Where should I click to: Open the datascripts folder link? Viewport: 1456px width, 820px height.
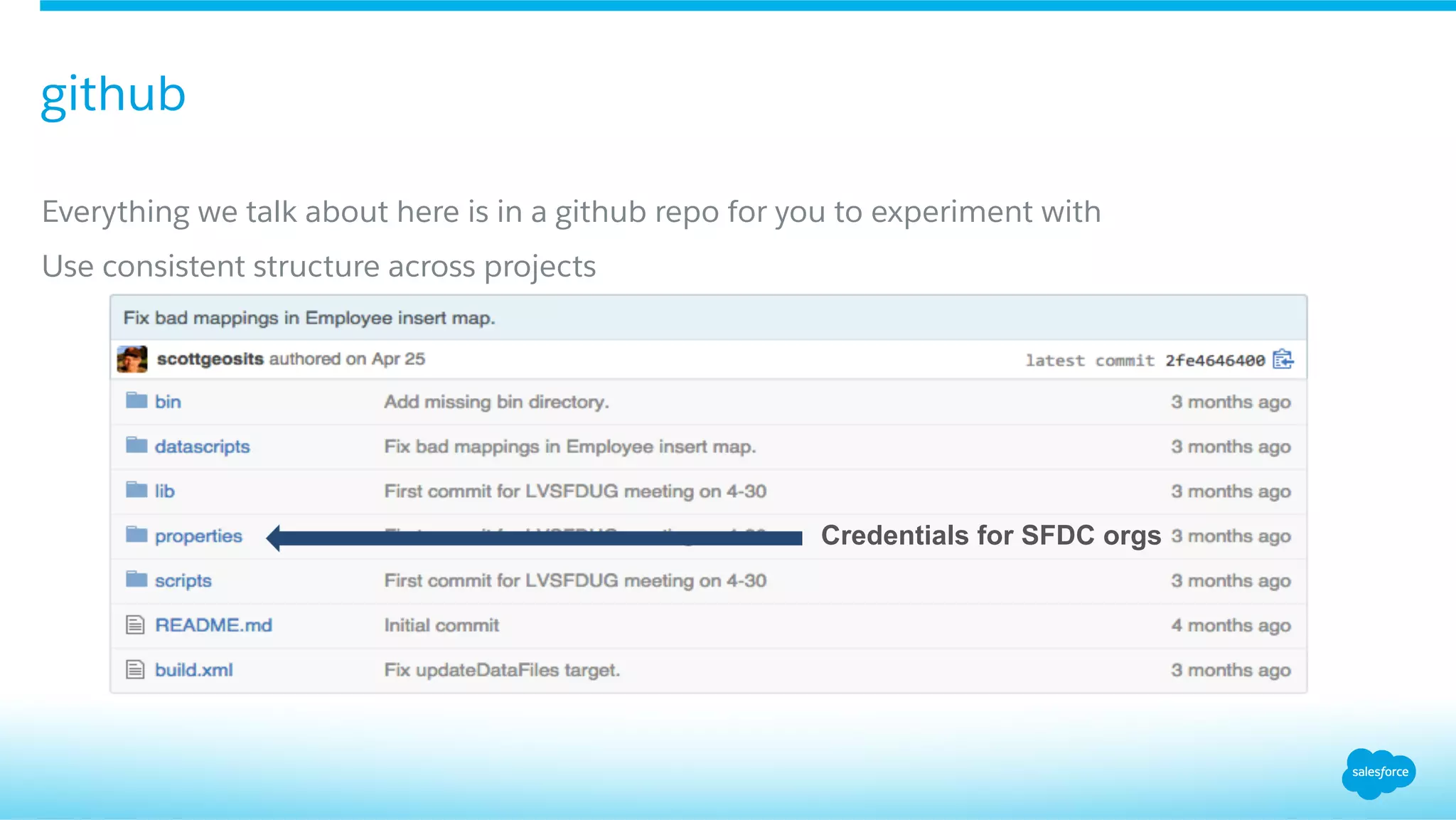tap(203, 447)
